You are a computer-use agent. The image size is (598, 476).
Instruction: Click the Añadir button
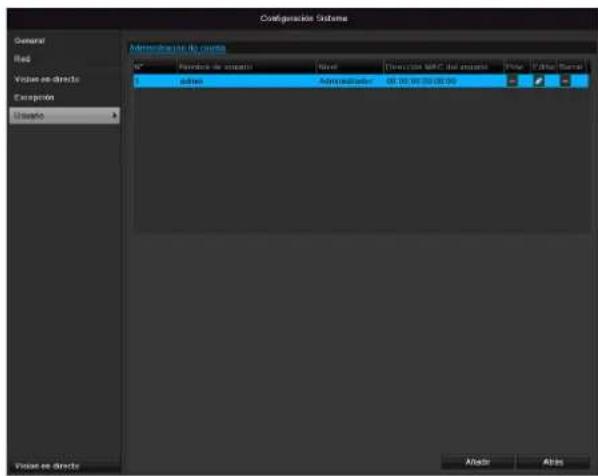(x=477, y=462)
